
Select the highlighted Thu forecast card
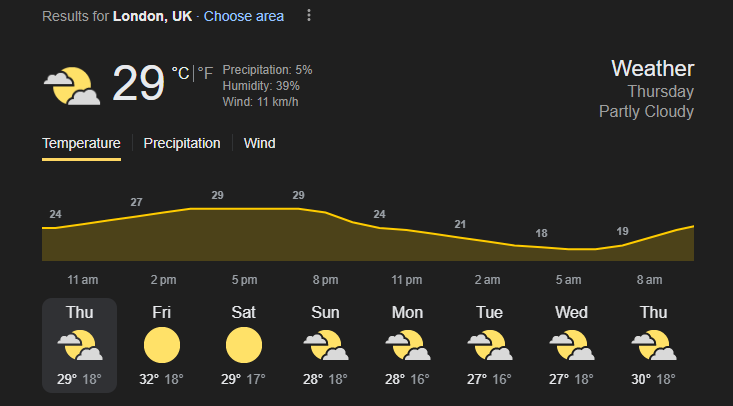(x=79, y=345)
